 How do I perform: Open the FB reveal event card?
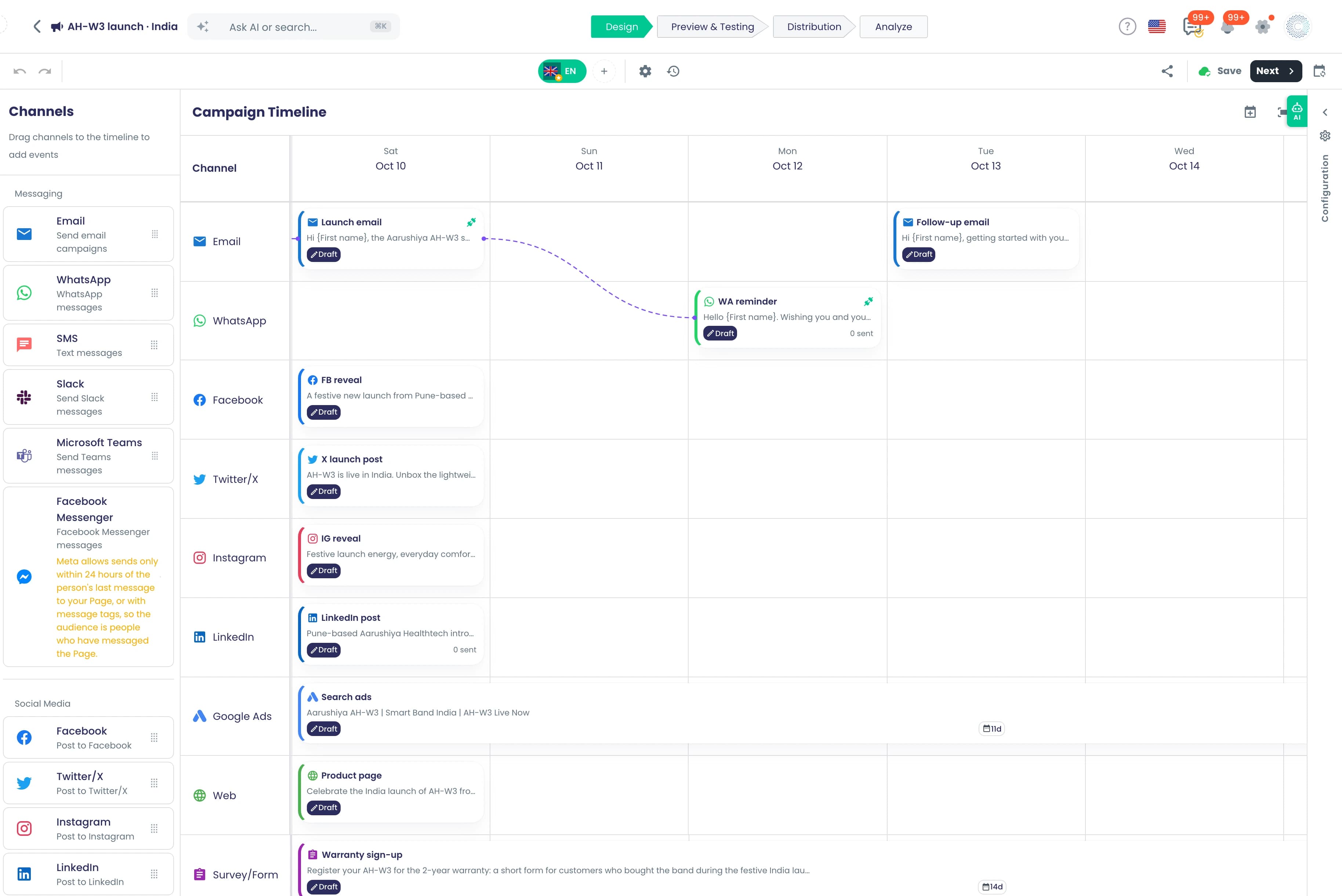[391, 396]
